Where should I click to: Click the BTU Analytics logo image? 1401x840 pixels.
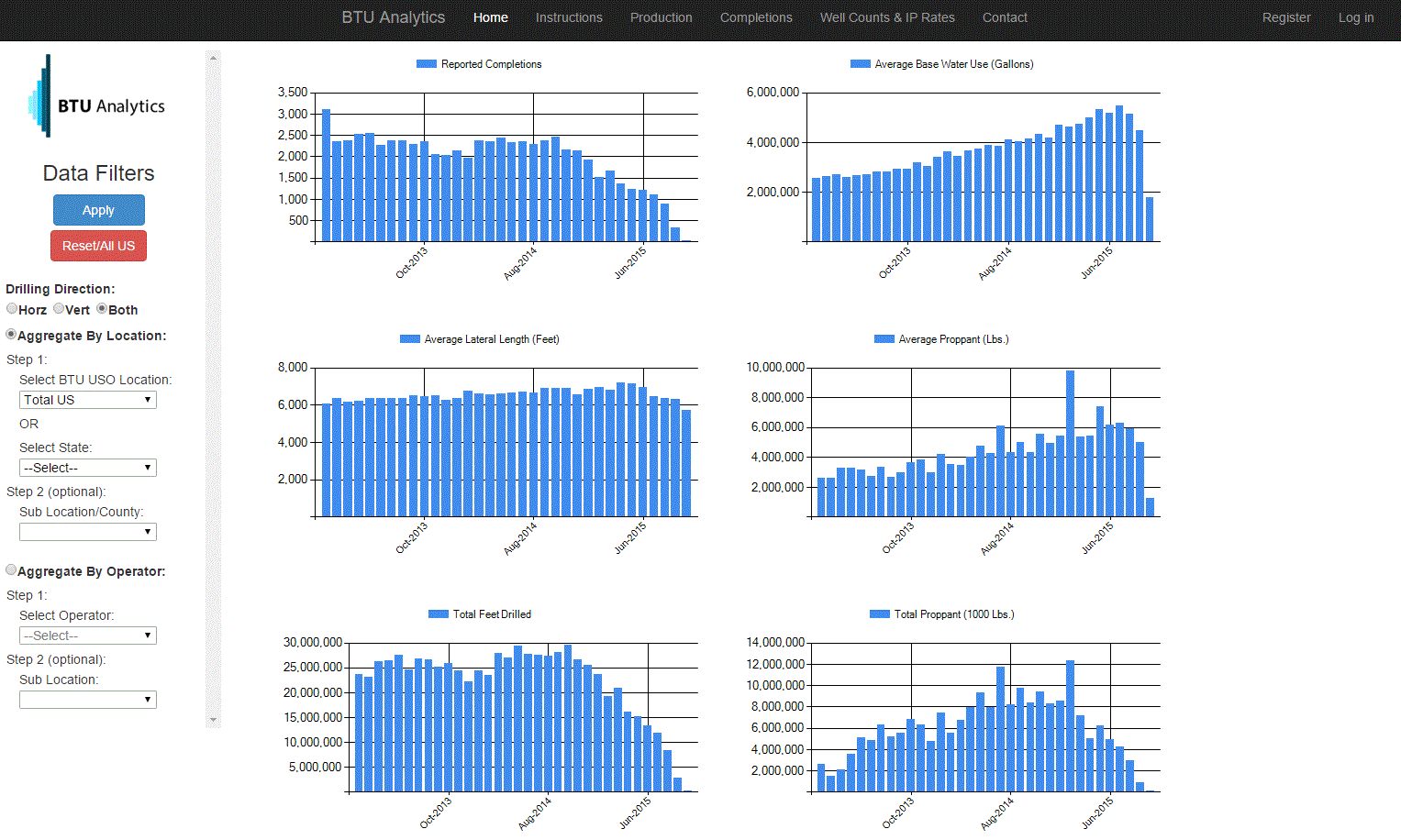coord(97,97)
